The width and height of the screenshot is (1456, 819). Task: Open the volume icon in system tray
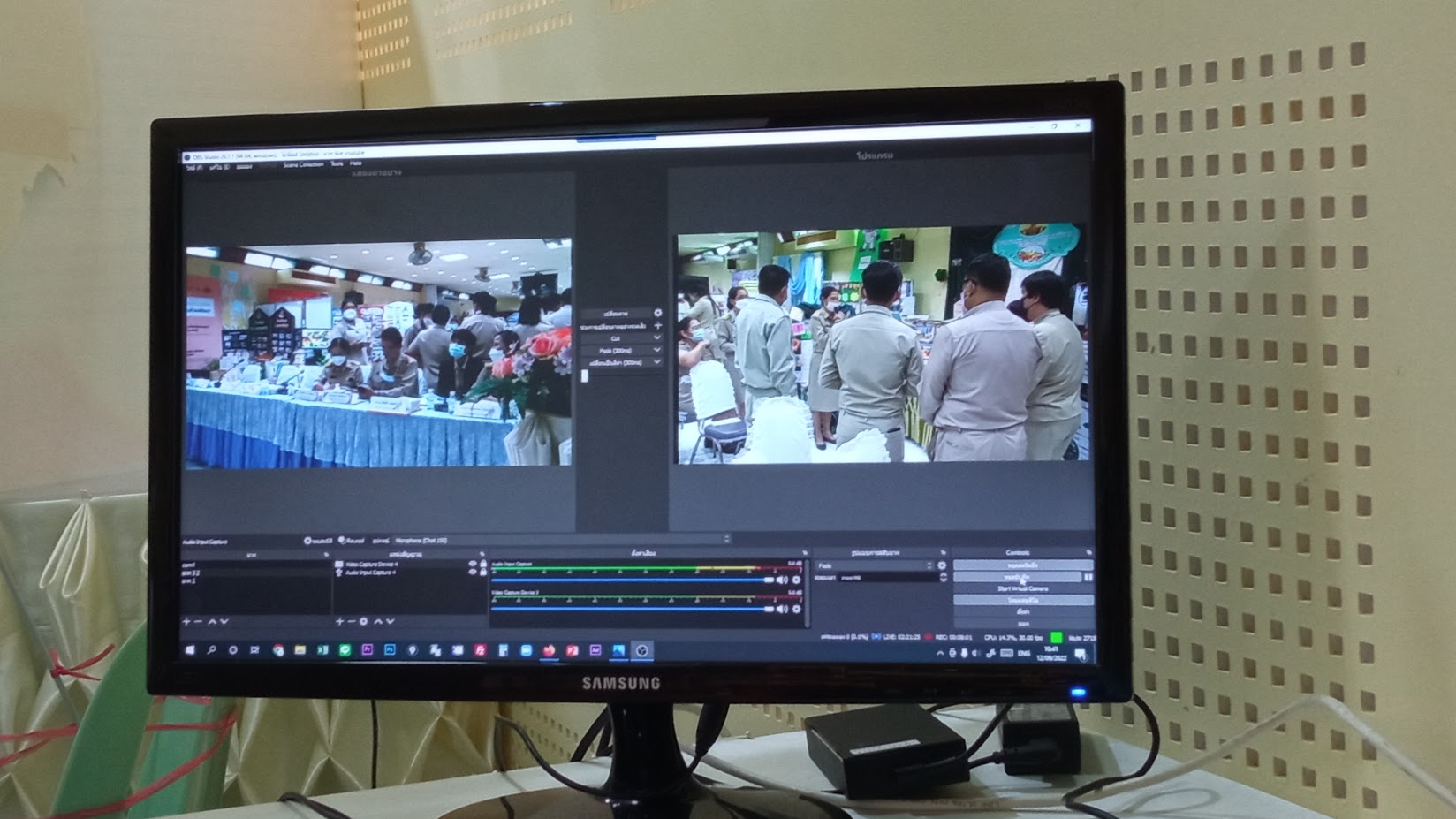coord(976,654)
